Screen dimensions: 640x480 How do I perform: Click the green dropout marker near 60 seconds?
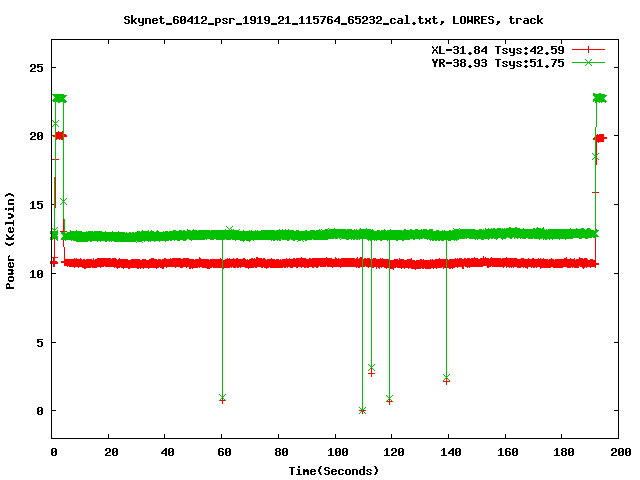click(x=222, y=397)
